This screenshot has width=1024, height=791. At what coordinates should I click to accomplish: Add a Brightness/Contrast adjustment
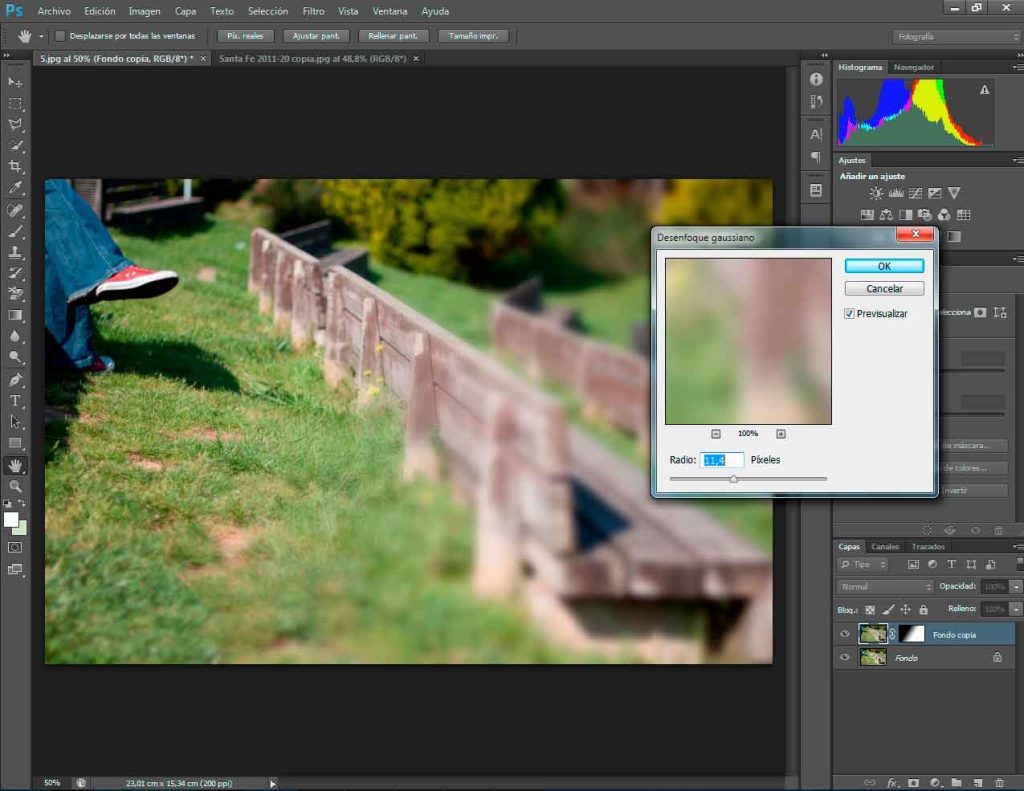pyautogui.click(x=876, y=193)
